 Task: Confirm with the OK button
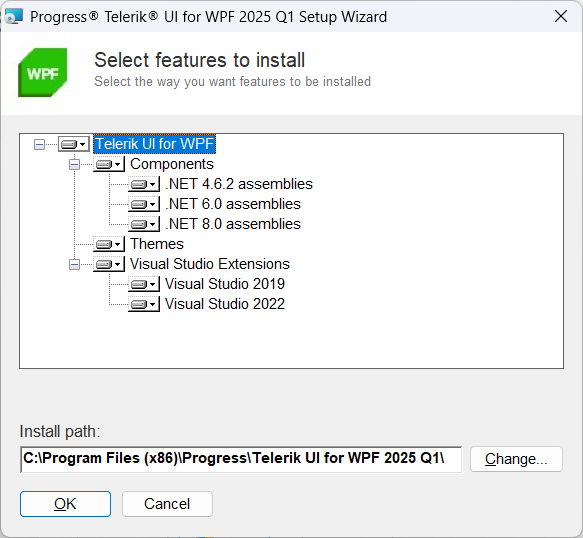click(65, 504)
